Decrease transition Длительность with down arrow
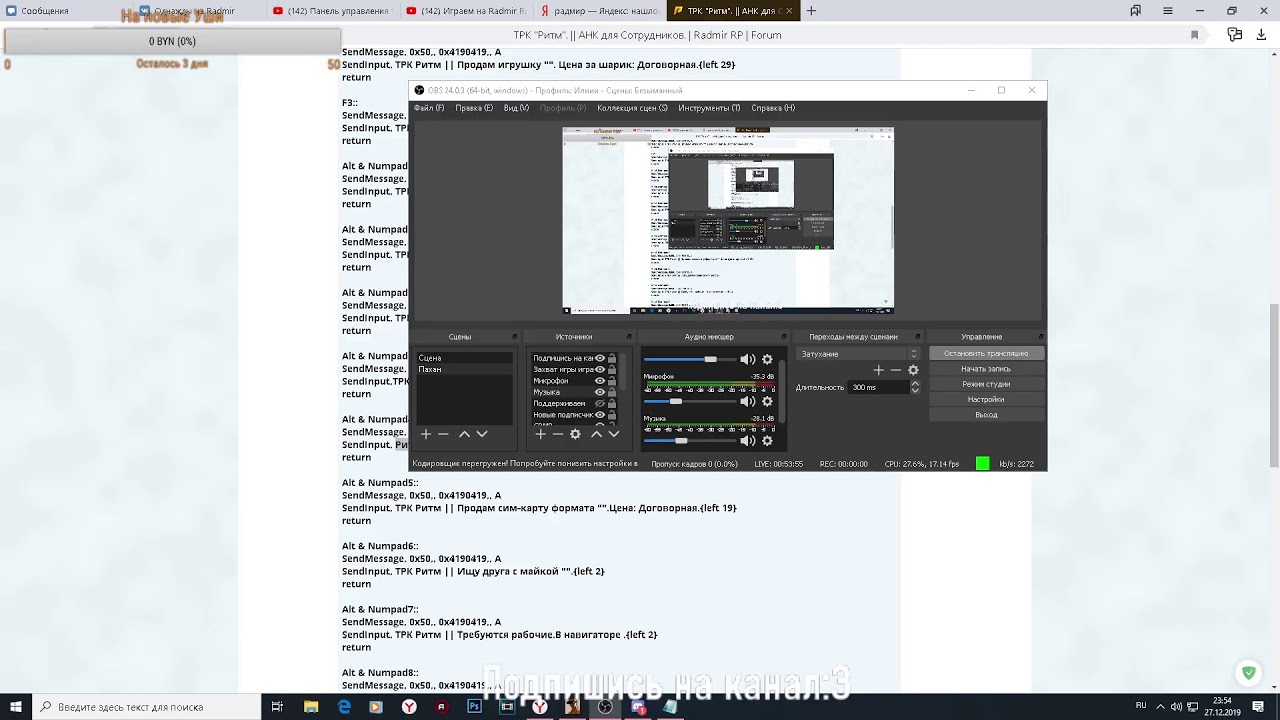The height and width of the screenshot is (720, 1280). (915, 391)
